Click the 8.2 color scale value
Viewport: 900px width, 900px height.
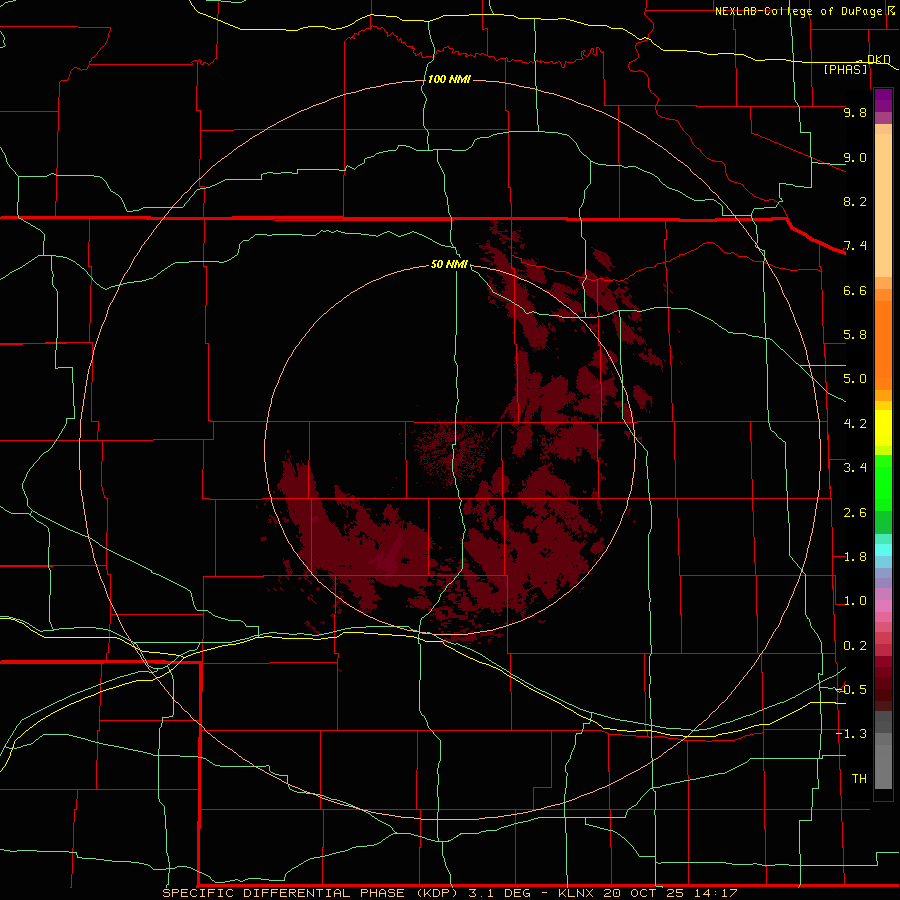coord(855,201)
